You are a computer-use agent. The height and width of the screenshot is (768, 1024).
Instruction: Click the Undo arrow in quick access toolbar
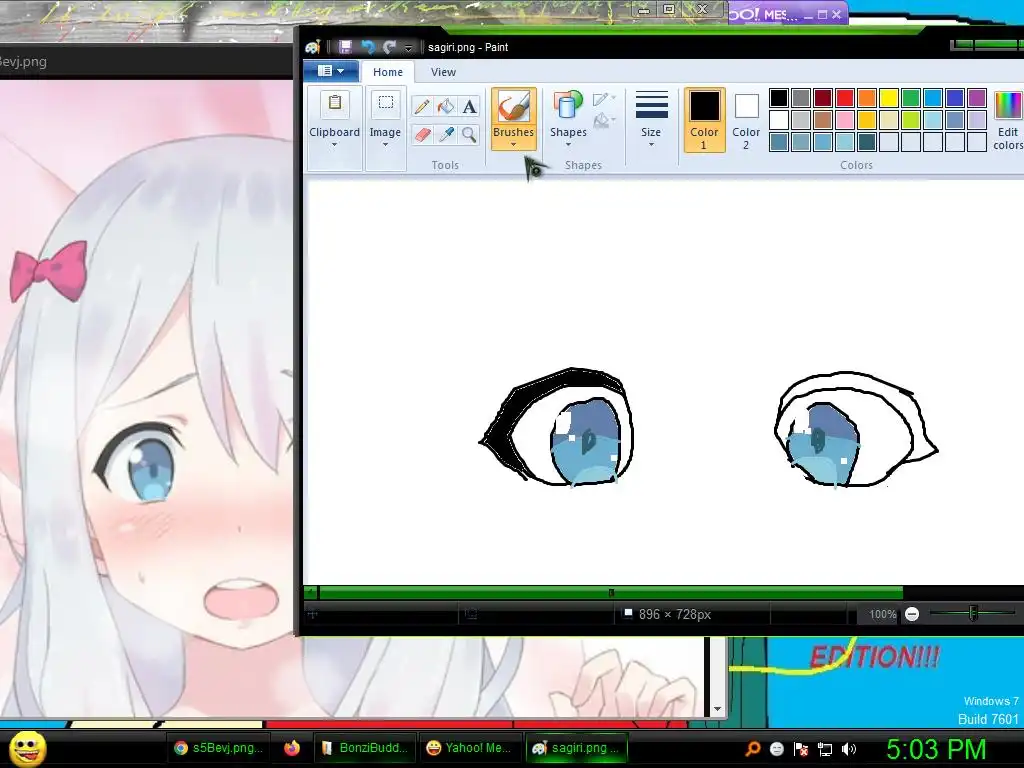click(x=368, y=46)
